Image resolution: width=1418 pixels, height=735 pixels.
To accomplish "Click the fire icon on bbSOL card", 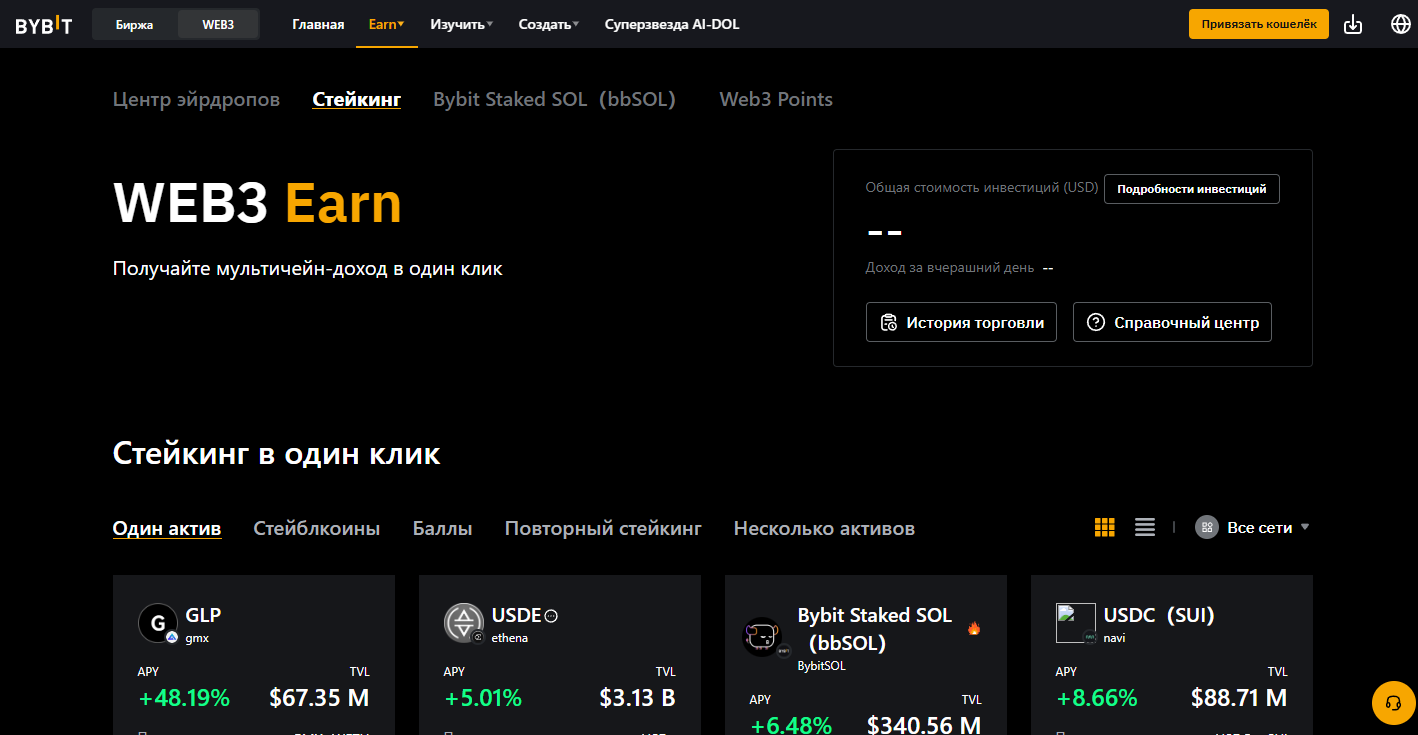I will (974, 629).
